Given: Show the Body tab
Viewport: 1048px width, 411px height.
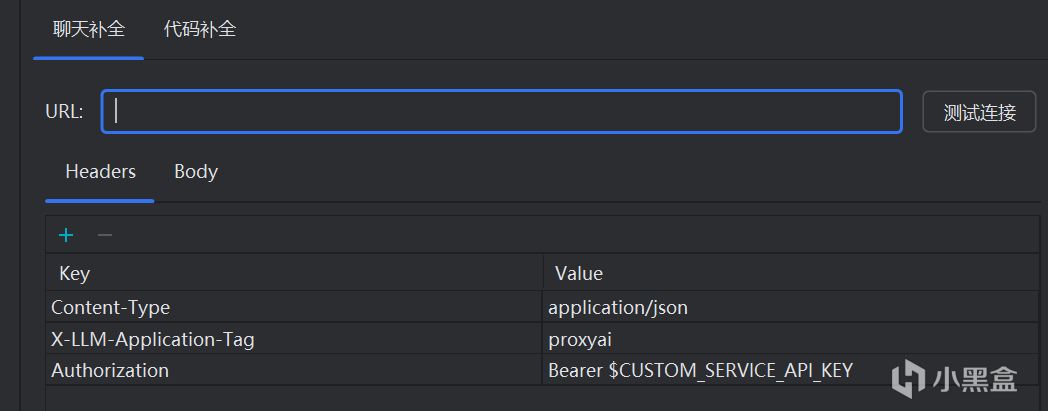Looking at the screenshot, I should (196, 172).
